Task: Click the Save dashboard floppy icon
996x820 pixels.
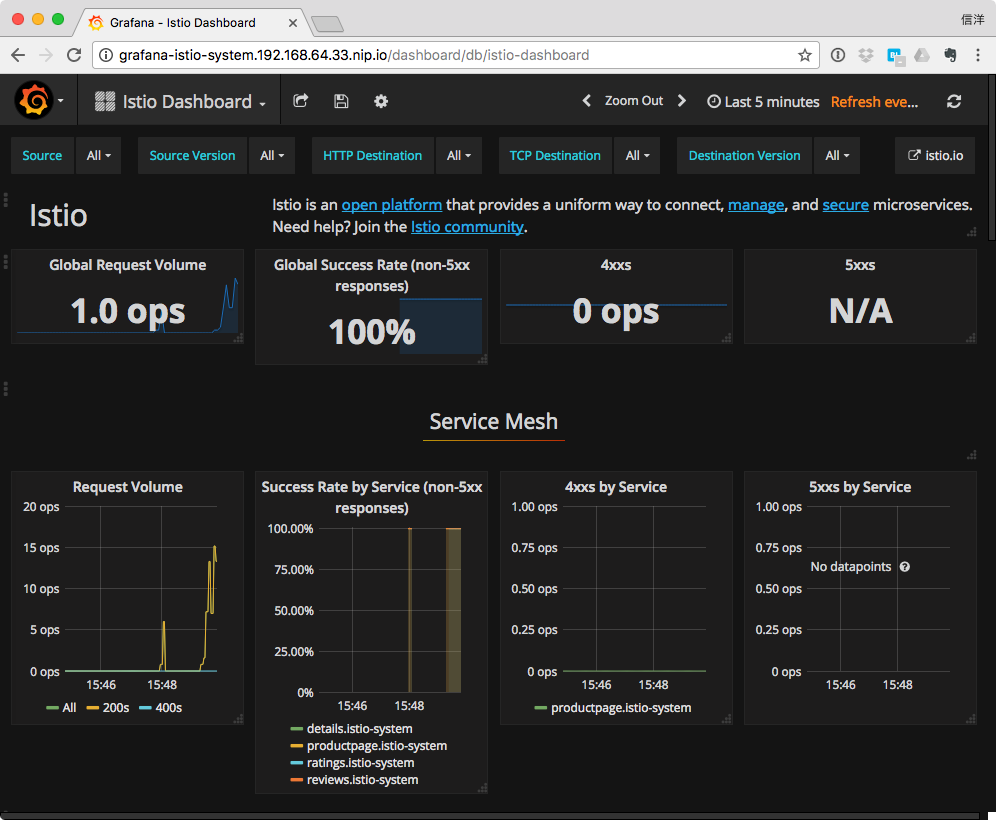Action: (341, 101)
